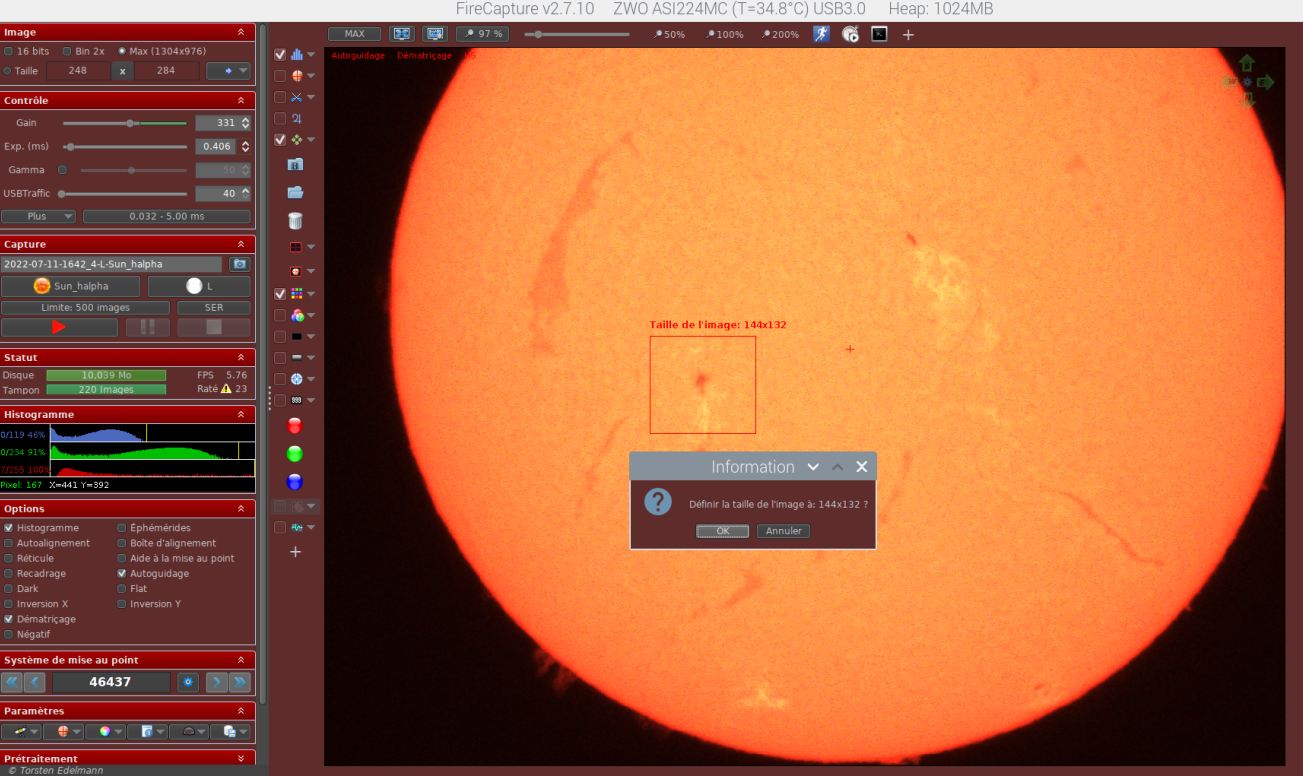Image resolution: width=1303 pixels, height=776 pixels.
Task: Click the Gain value field showing 331
Action: [215, 123]
